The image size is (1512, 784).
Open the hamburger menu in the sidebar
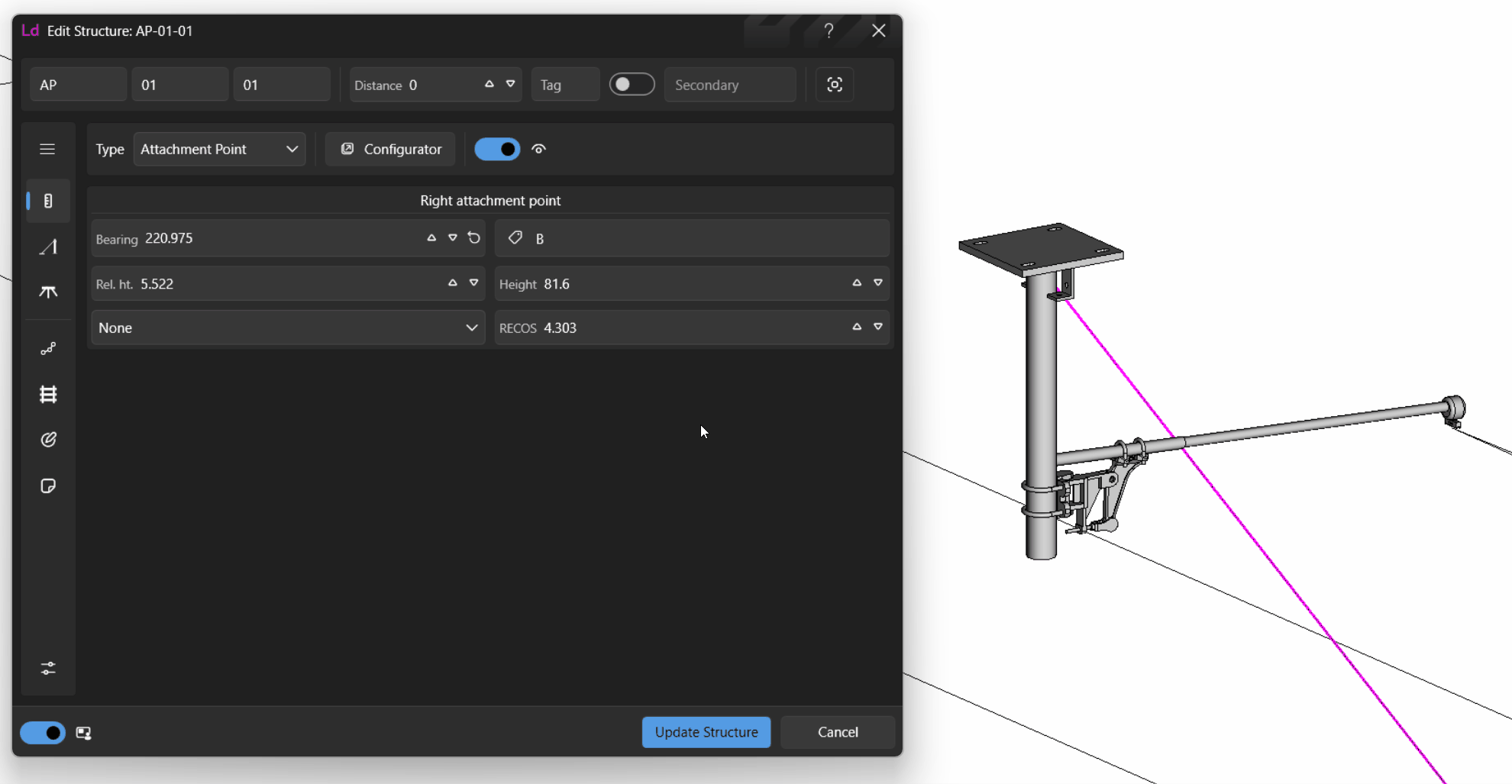[x=47, y=149]
